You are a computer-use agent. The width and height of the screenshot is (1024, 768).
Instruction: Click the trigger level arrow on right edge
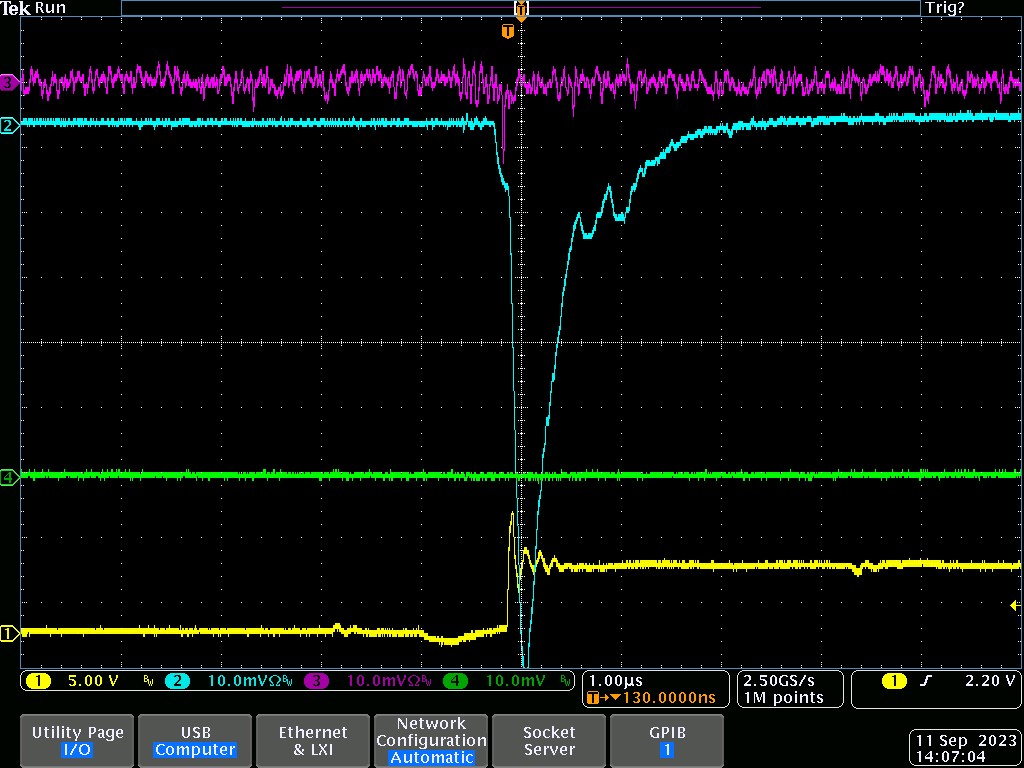tap(1015, 605)
